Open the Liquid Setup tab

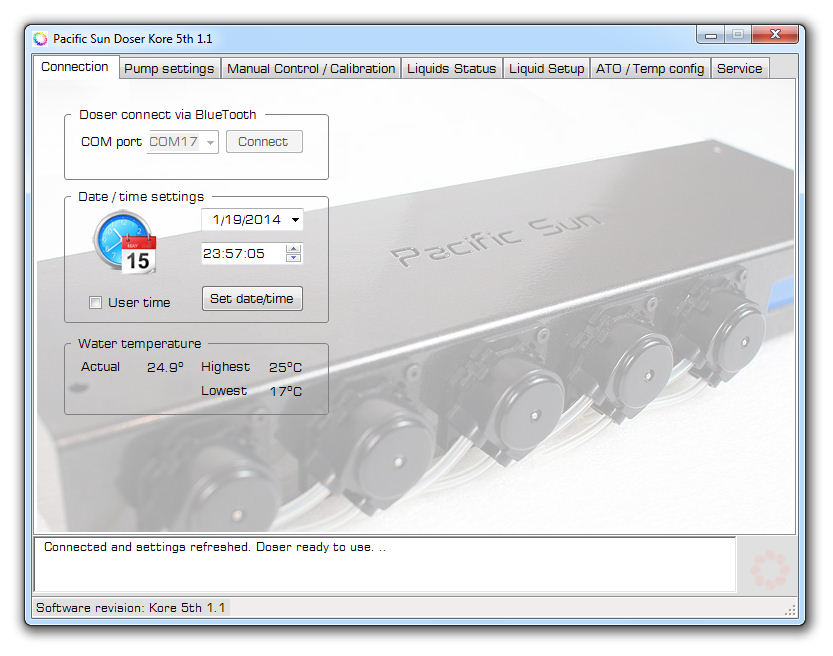point(547,69)
